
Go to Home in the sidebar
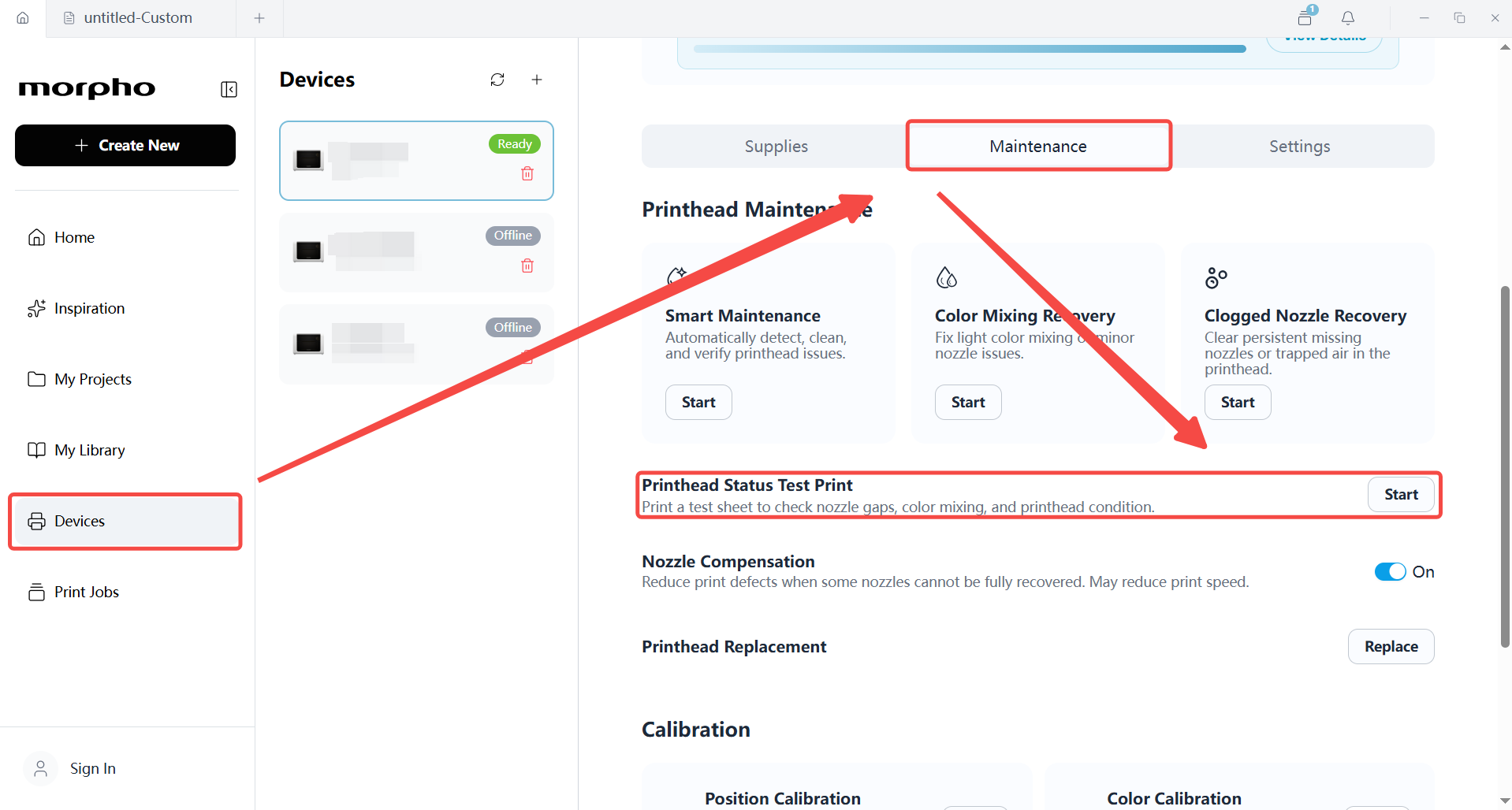pyautogui.click(x=126, y=237)
